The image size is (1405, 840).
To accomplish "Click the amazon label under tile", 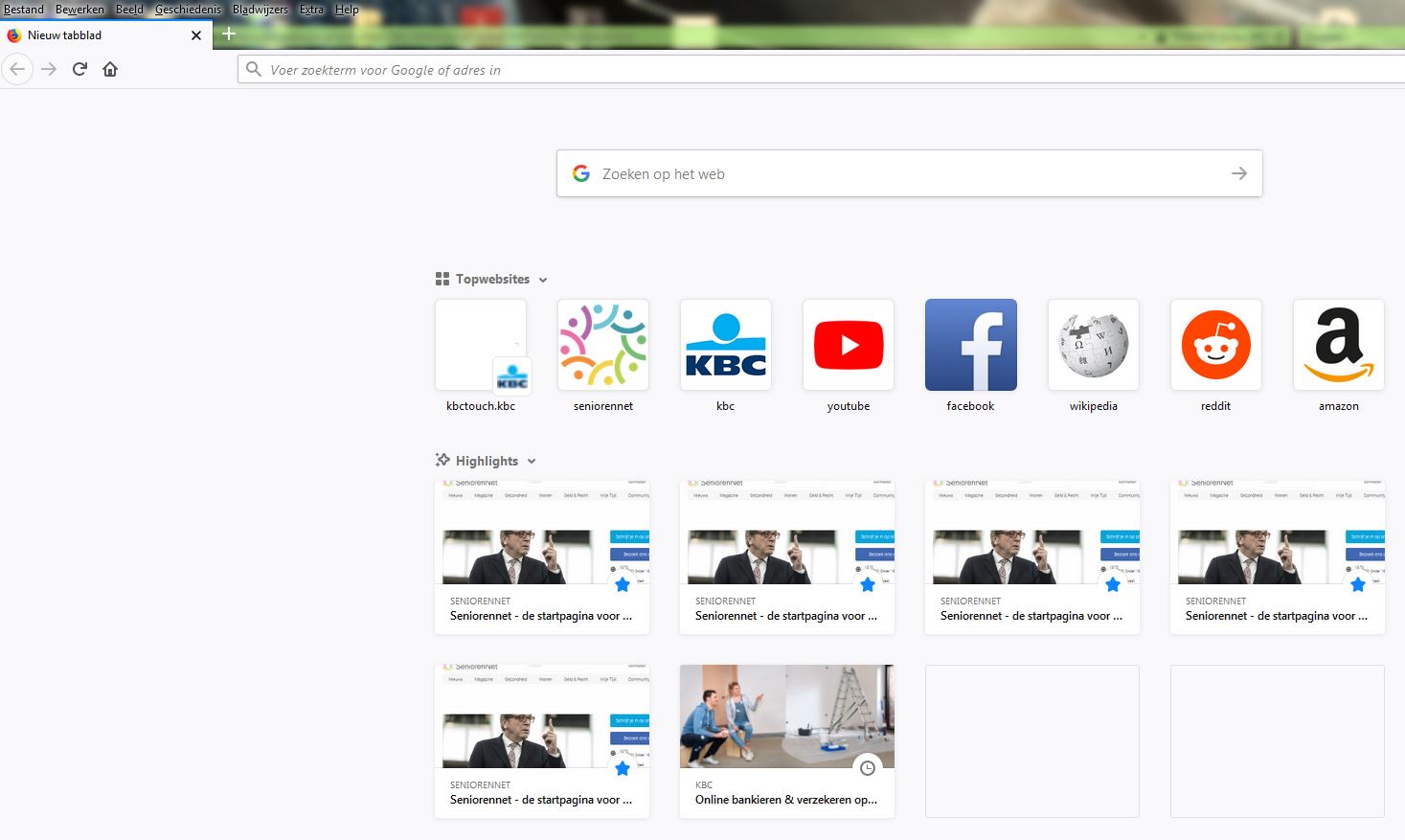I will tap(1339, 406).
